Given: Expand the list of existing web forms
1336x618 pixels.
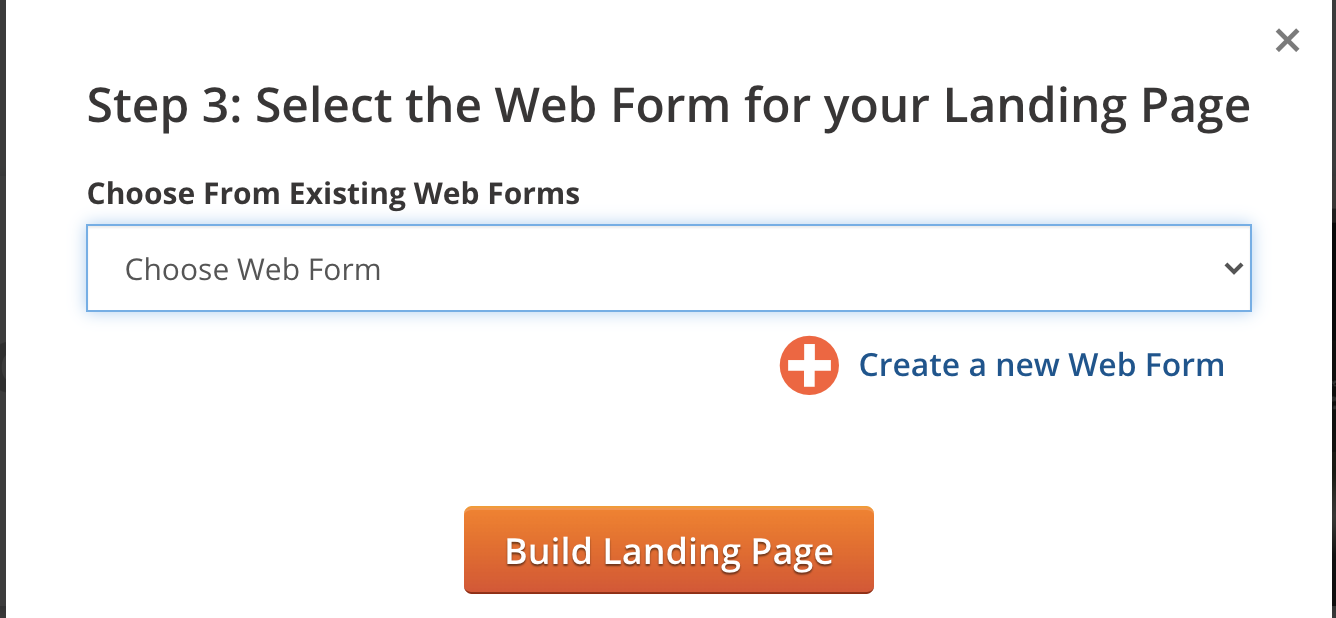Looking at the screenshot, I should click(669, 268).
